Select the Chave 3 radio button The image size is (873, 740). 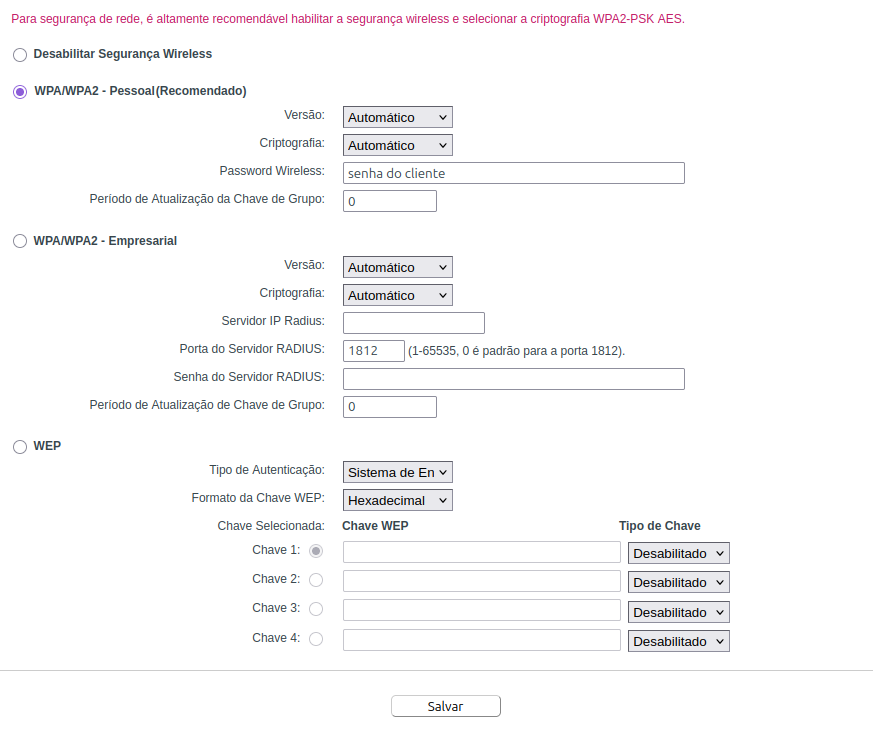click(x=316, y=609)
